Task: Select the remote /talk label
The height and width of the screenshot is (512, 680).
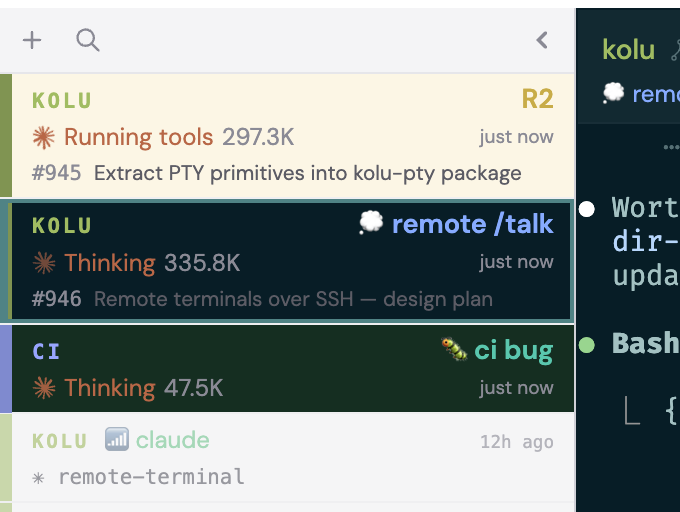Action: coord(472,224)
